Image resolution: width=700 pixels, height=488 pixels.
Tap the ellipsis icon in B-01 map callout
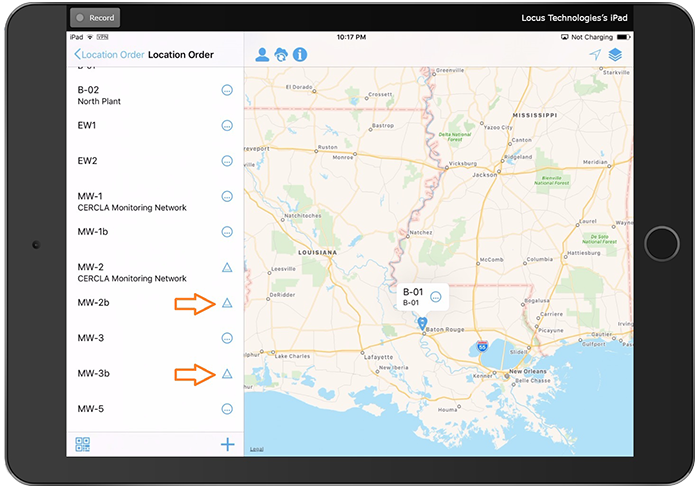pyautogui.click(x=436, y=296)
